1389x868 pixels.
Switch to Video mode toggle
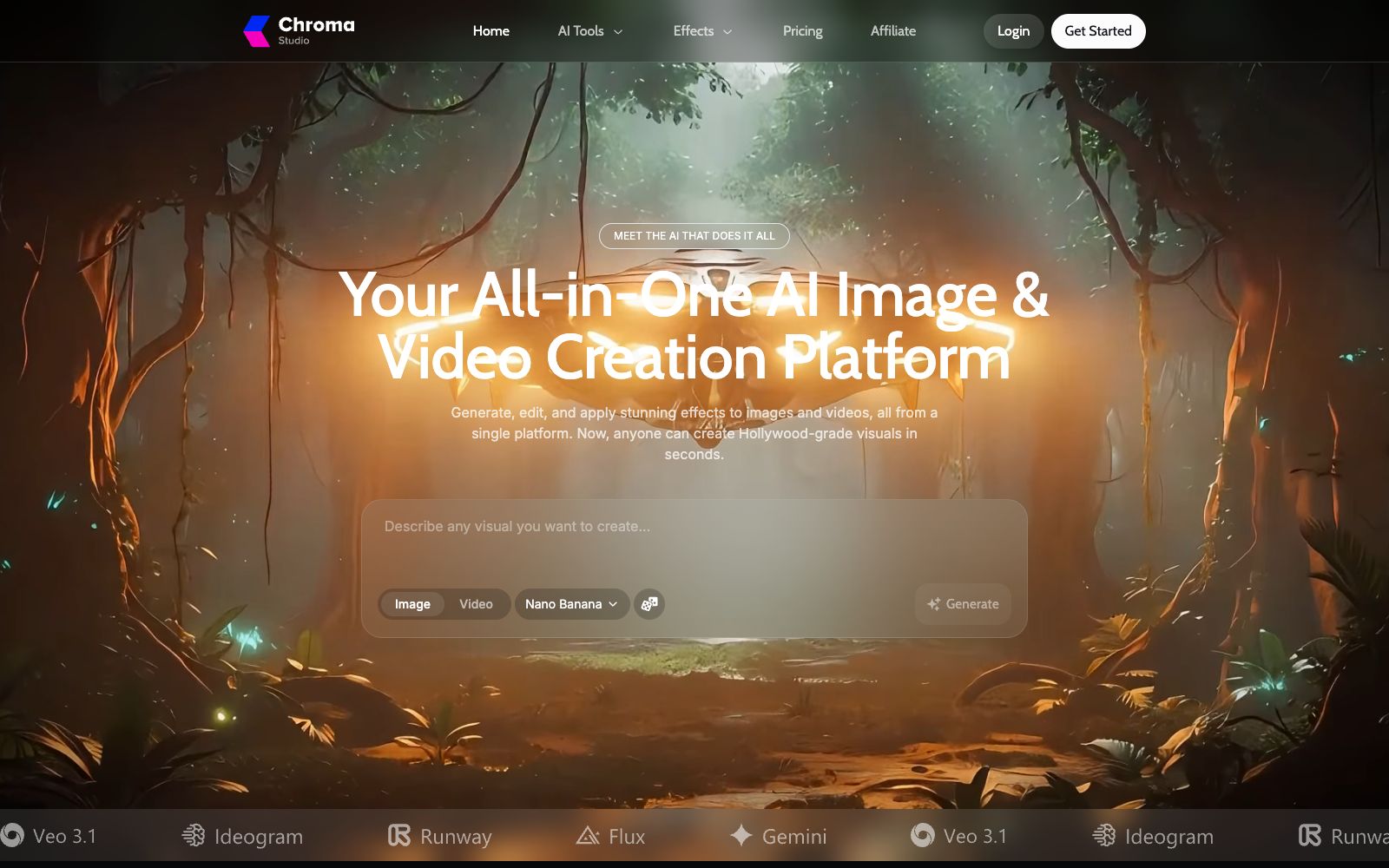tap(476, 604)
